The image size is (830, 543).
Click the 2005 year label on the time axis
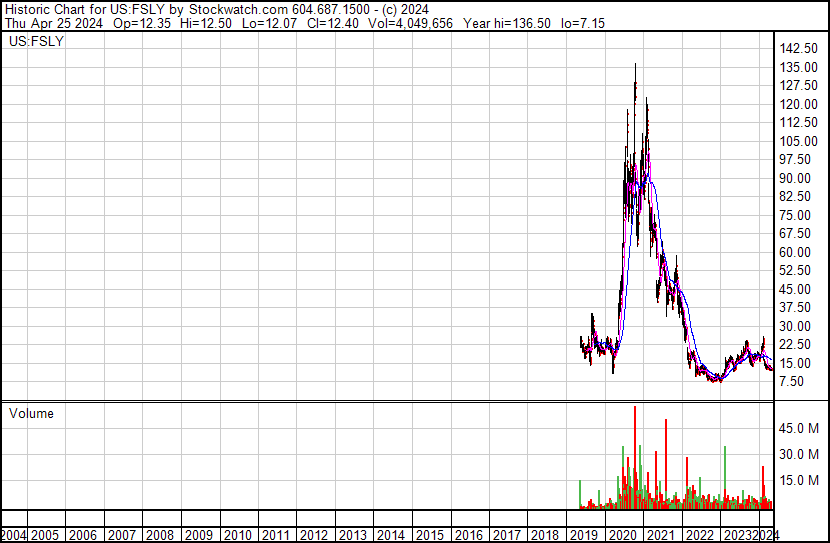[45, 535]
